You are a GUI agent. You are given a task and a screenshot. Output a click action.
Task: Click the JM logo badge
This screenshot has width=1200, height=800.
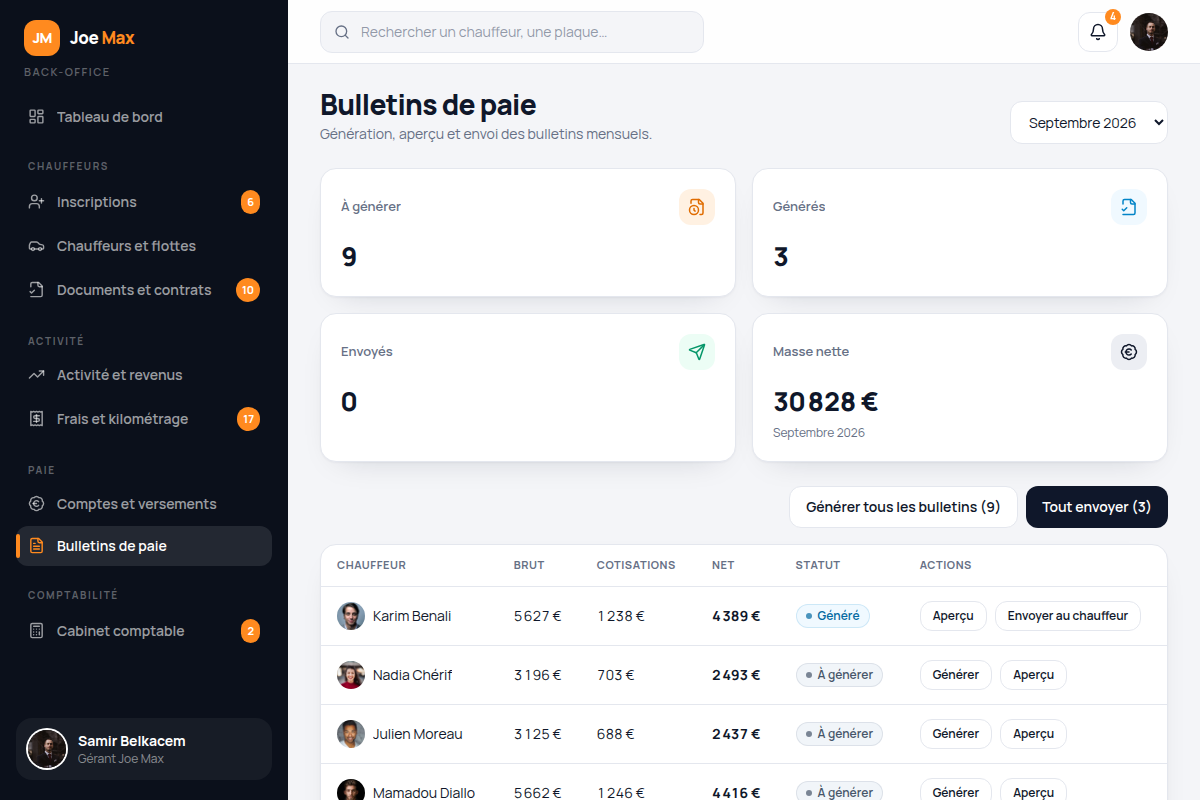click(42, 38)
